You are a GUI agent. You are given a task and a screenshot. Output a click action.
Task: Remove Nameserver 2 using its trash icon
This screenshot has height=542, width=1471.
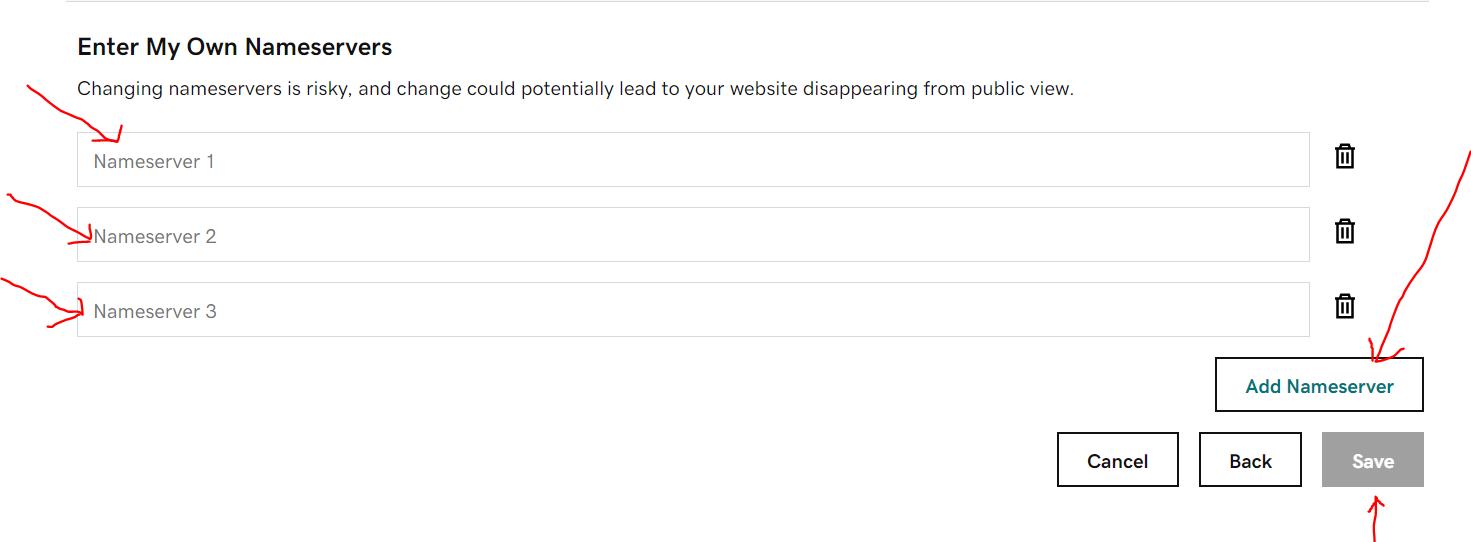tap(1345, 231)
